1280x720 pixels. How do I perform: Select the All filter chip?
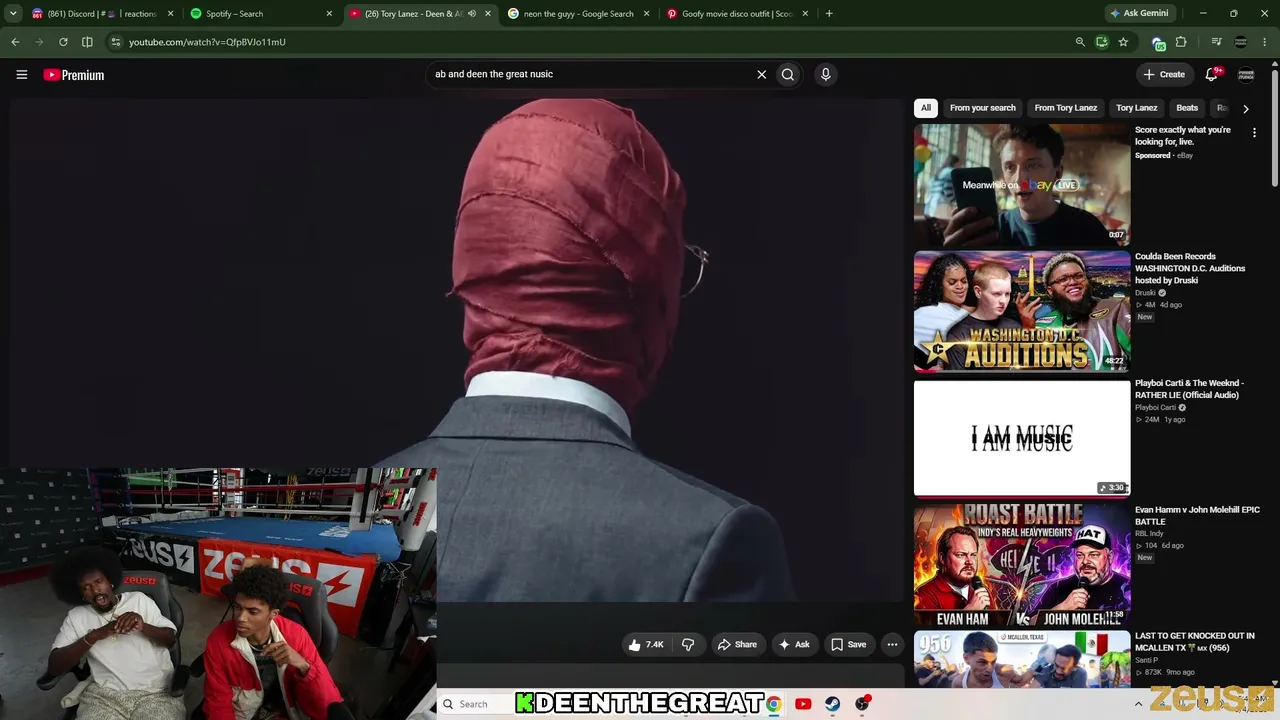coord(926,108)
